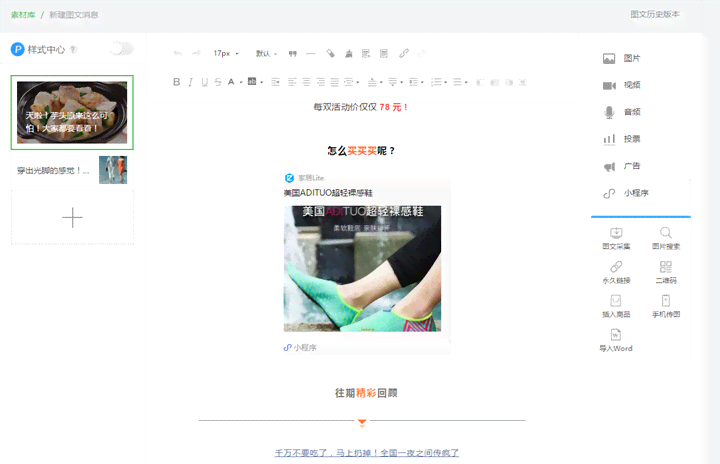720x464 pixels.
Task: Insert a poll via 投票
Action: (622, 139)
